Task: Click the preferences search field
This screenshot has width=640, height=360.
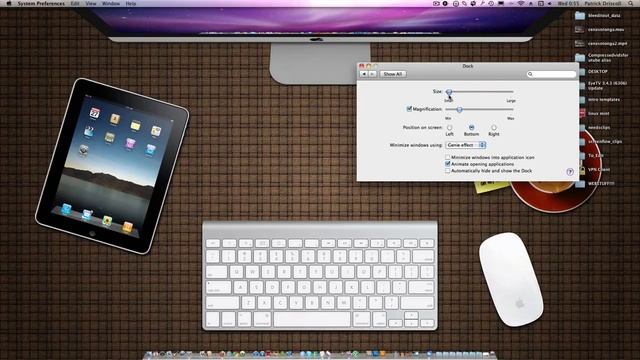Action: pos(551,74)
